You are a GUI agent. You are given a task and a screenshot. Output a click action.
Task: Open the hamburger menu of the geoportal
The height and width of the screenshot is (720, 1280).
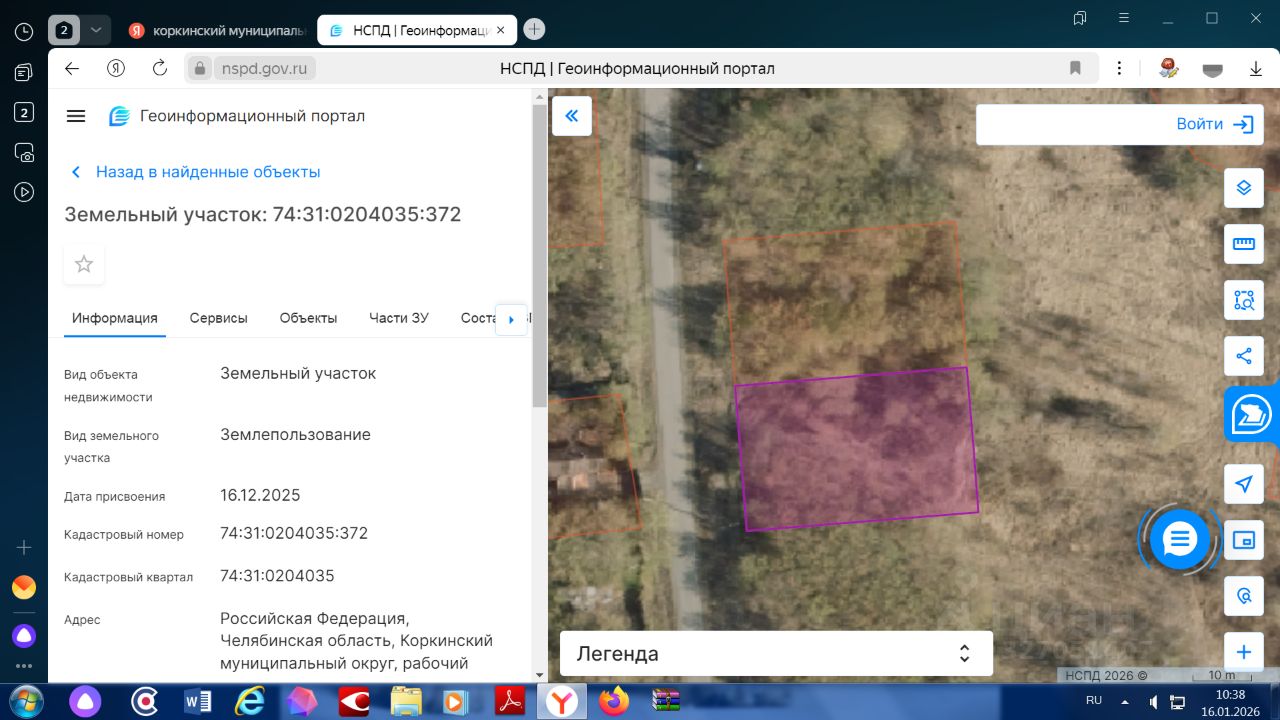76,116
